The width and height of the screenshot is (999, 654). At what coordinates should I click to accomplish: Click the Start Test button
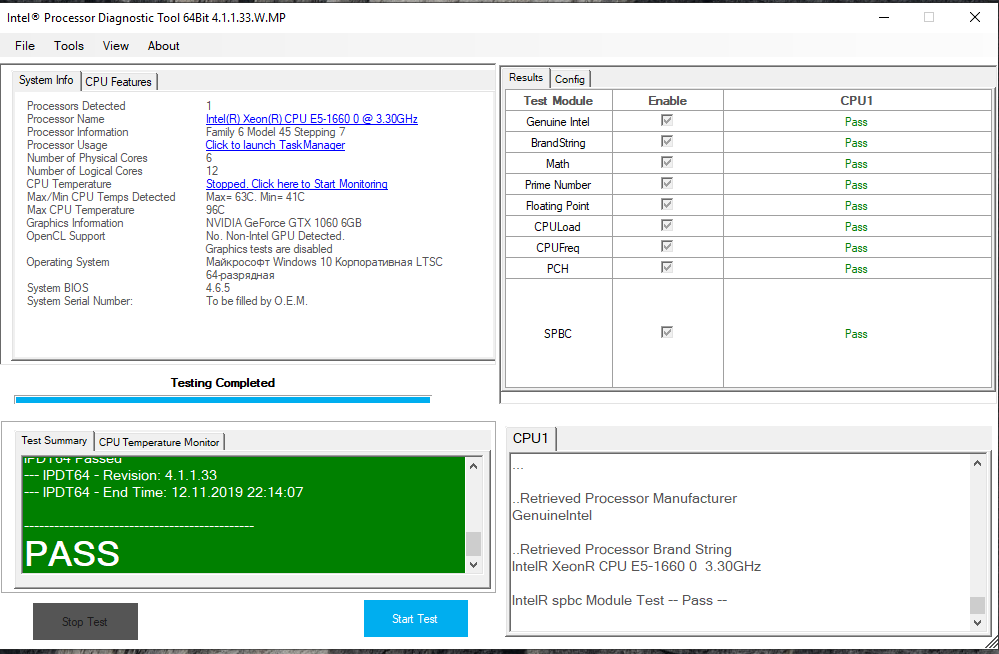[x=415, y=618]
